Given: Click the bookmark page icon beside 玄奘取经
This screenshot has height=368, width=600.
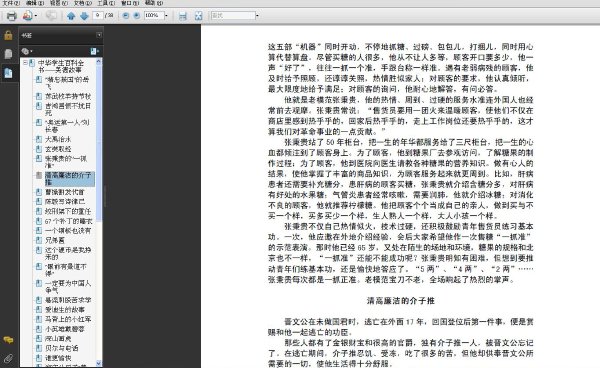Looking at the screenshot, I should (39, 148).
